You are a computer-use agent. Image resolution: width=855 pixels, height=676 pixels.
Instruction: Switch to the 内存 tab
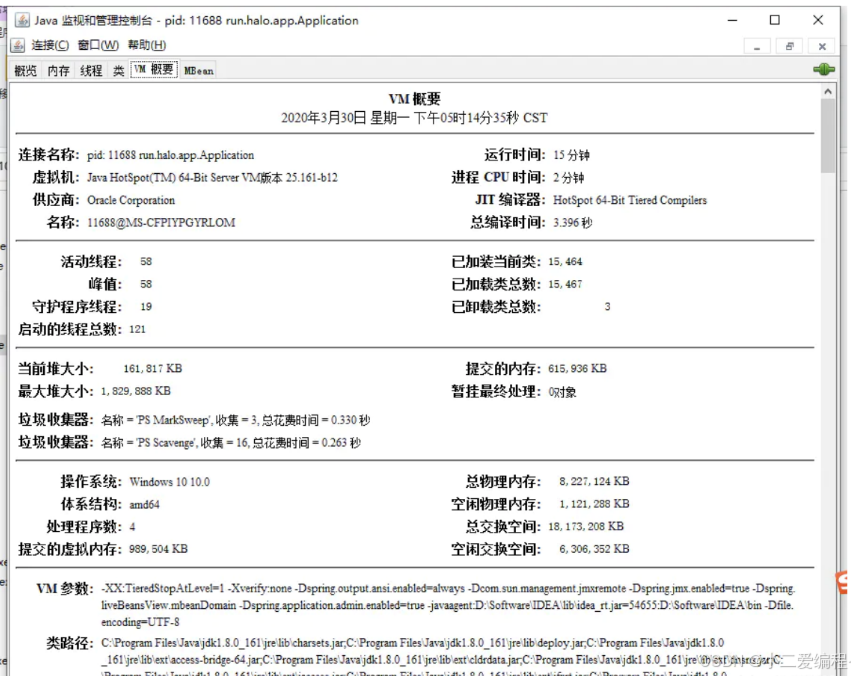[58, 70]
